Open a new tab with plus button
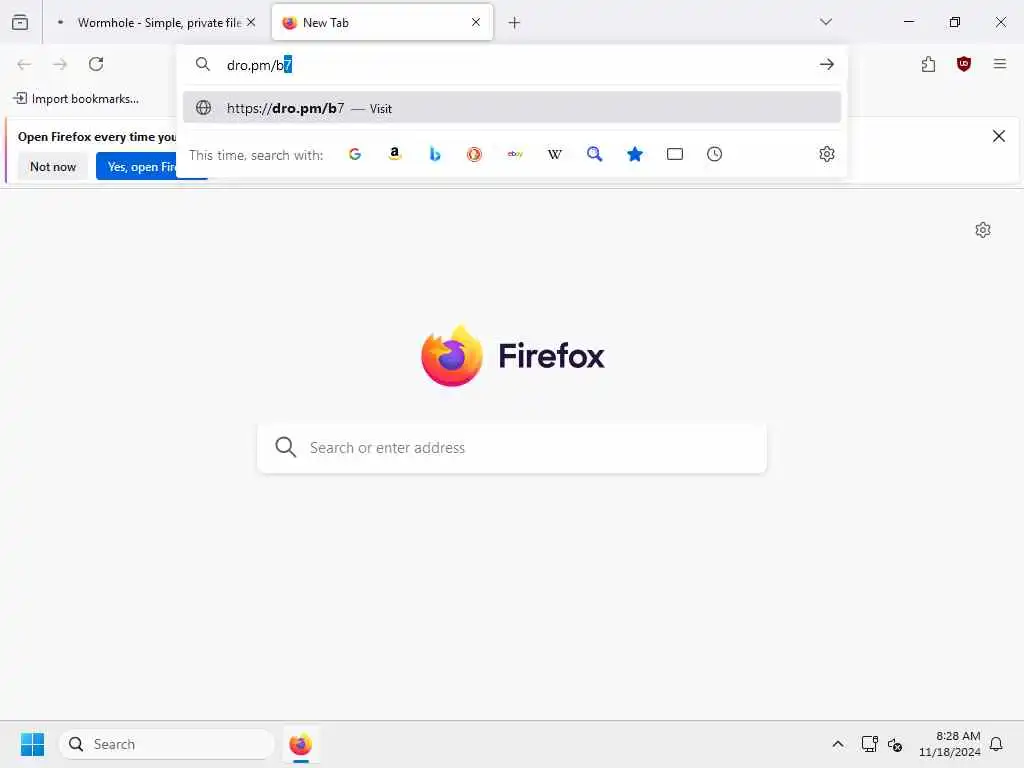 pos(515,23)
